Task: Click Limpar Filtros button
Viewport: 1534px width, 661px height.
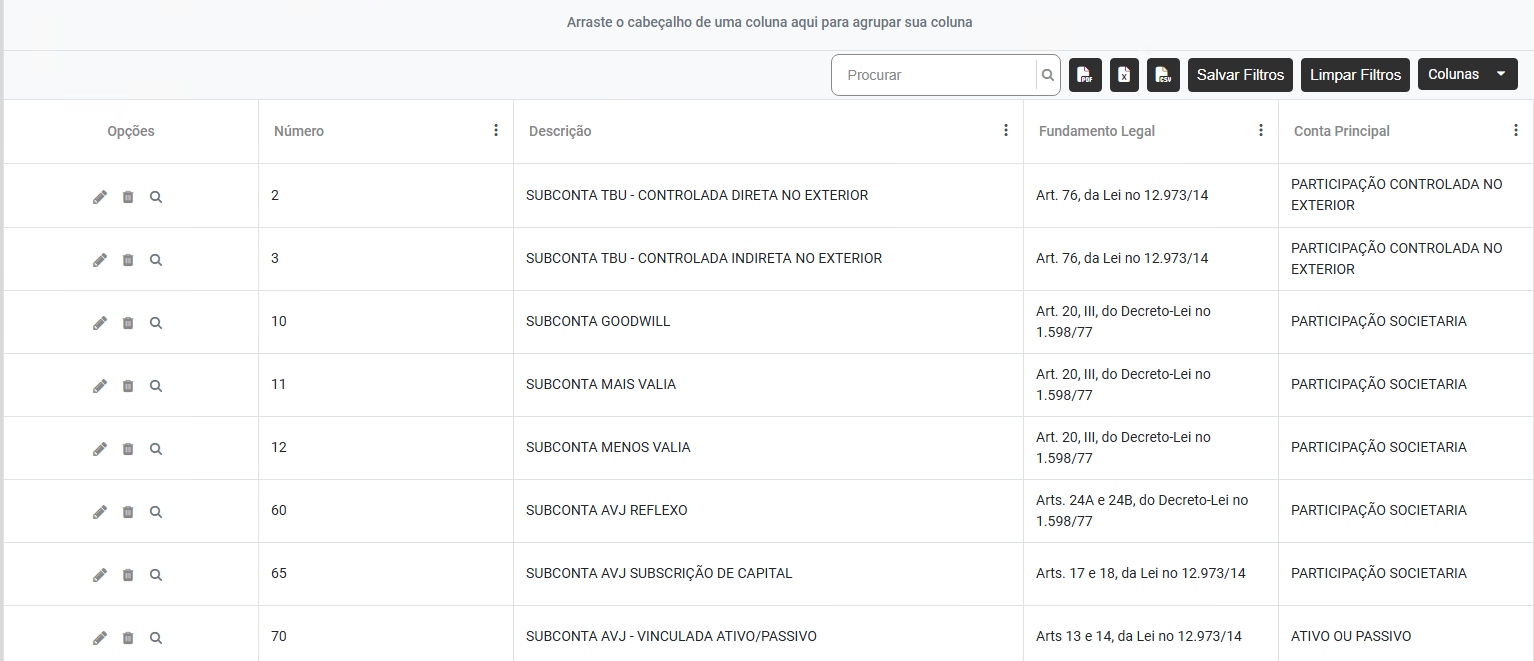Action: click(1355, 75)
